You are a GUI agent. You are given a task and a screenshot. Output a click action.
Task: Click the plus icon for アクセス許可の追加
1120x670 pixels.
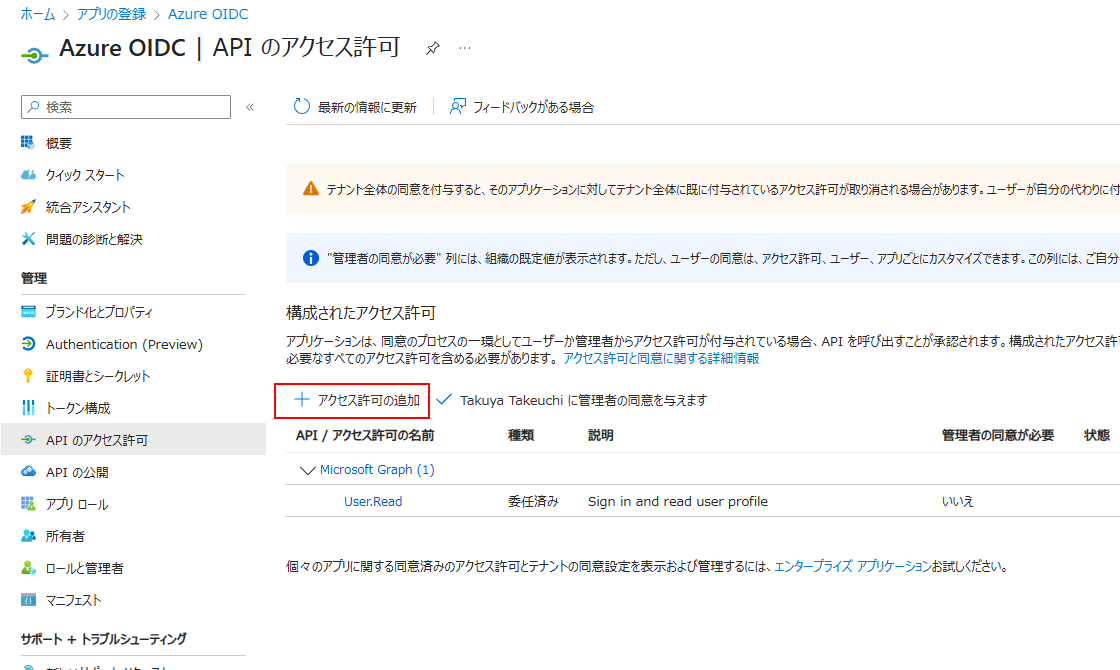click(302, 399)
